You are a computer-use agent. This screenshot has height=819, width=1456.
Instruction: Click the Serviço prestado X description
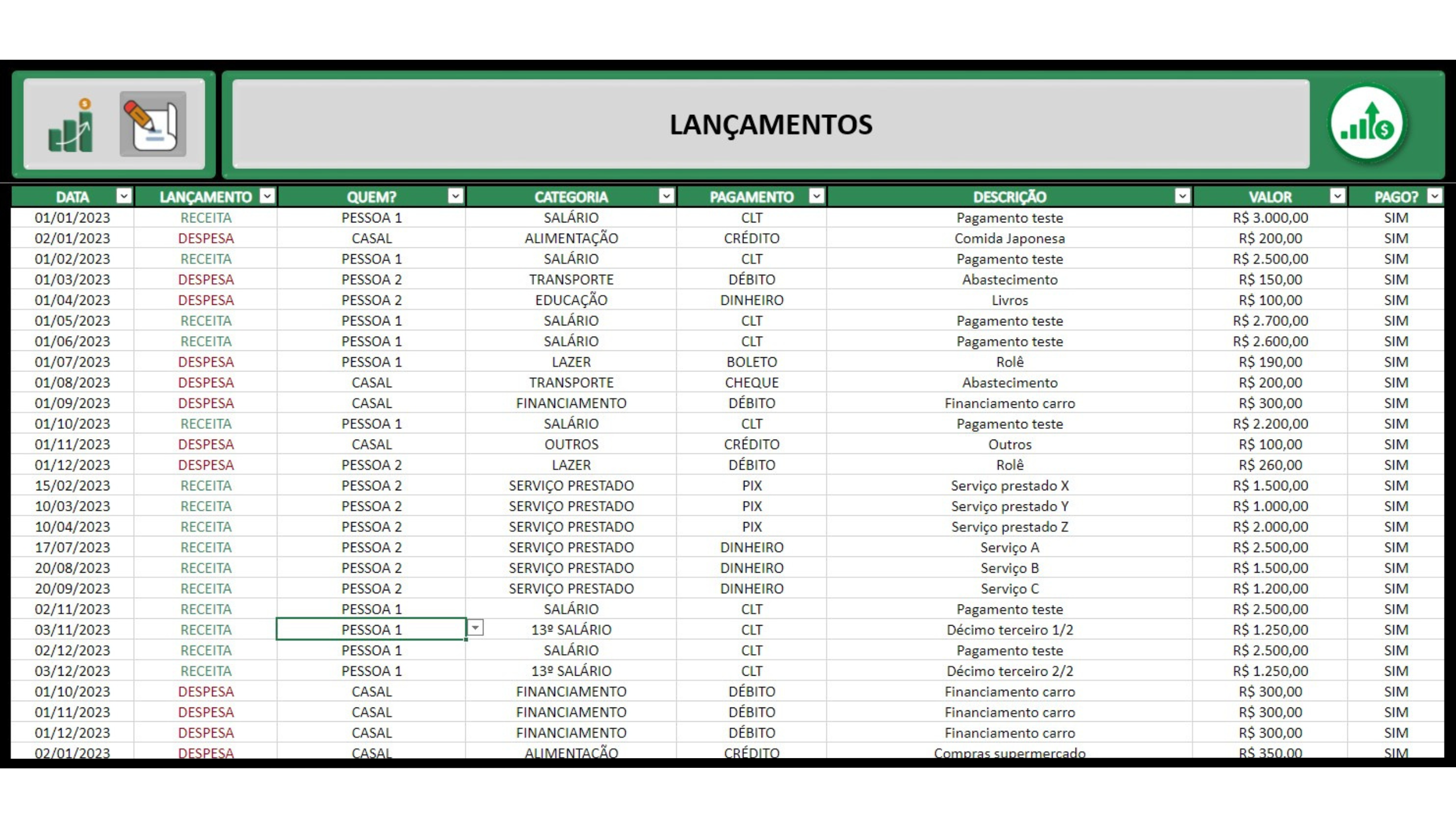click(x=1010, y=486)
